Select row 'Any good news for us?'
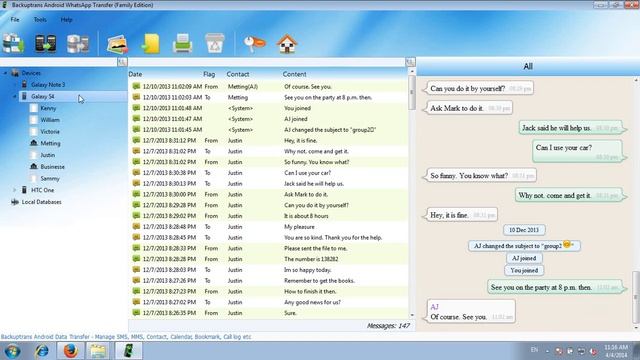 coord(269,302)
